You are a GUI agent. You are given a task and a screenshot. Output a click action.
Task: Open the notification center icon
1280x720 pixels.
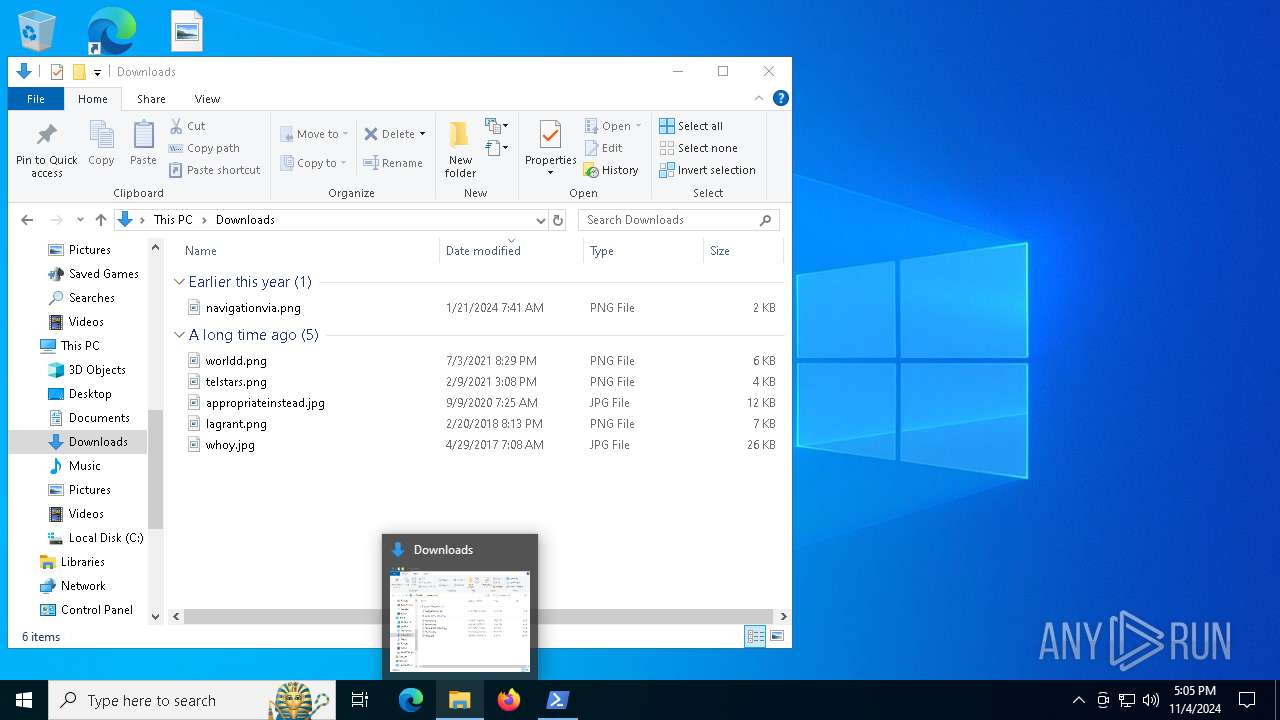coord(1247,700)
